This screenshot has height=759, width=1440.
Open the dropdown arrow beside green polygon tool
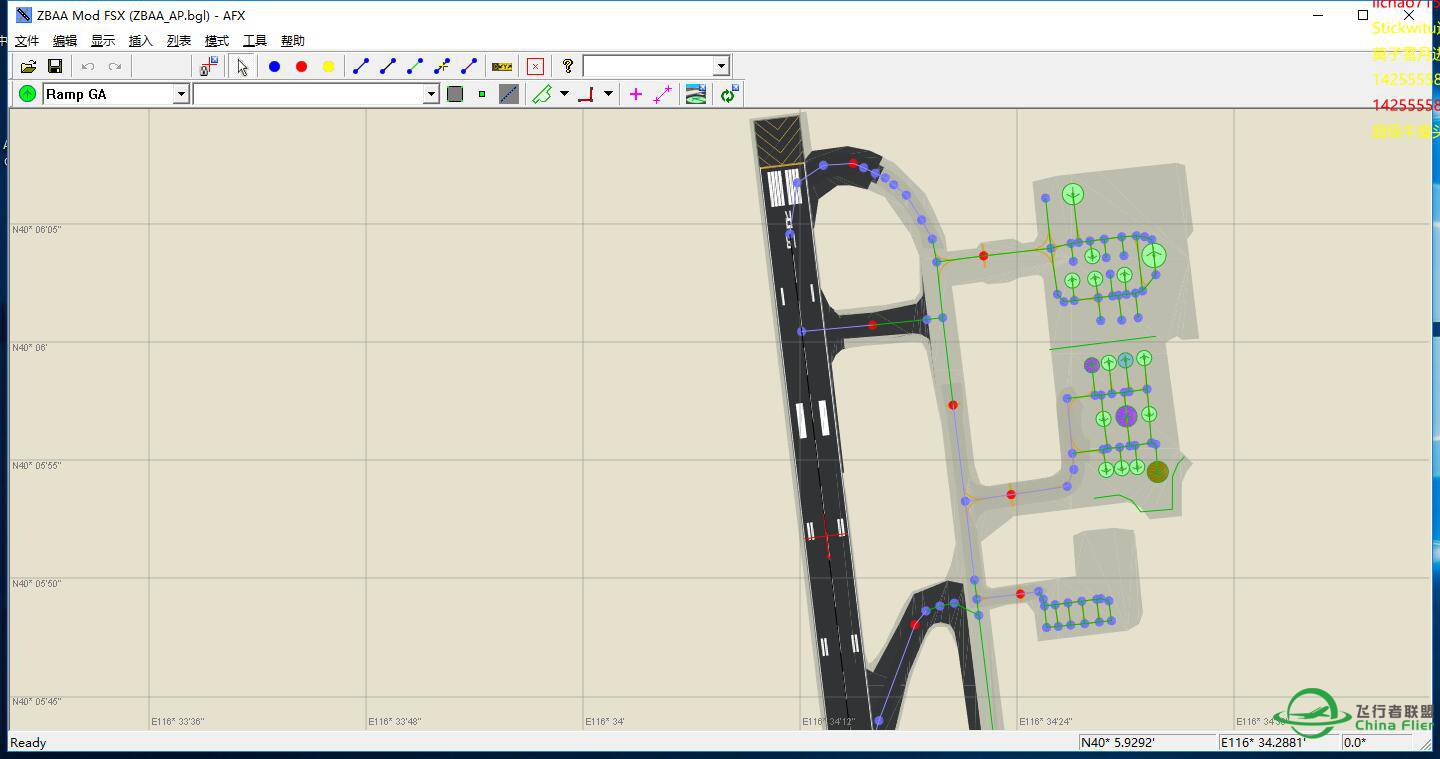coord(564,94)
